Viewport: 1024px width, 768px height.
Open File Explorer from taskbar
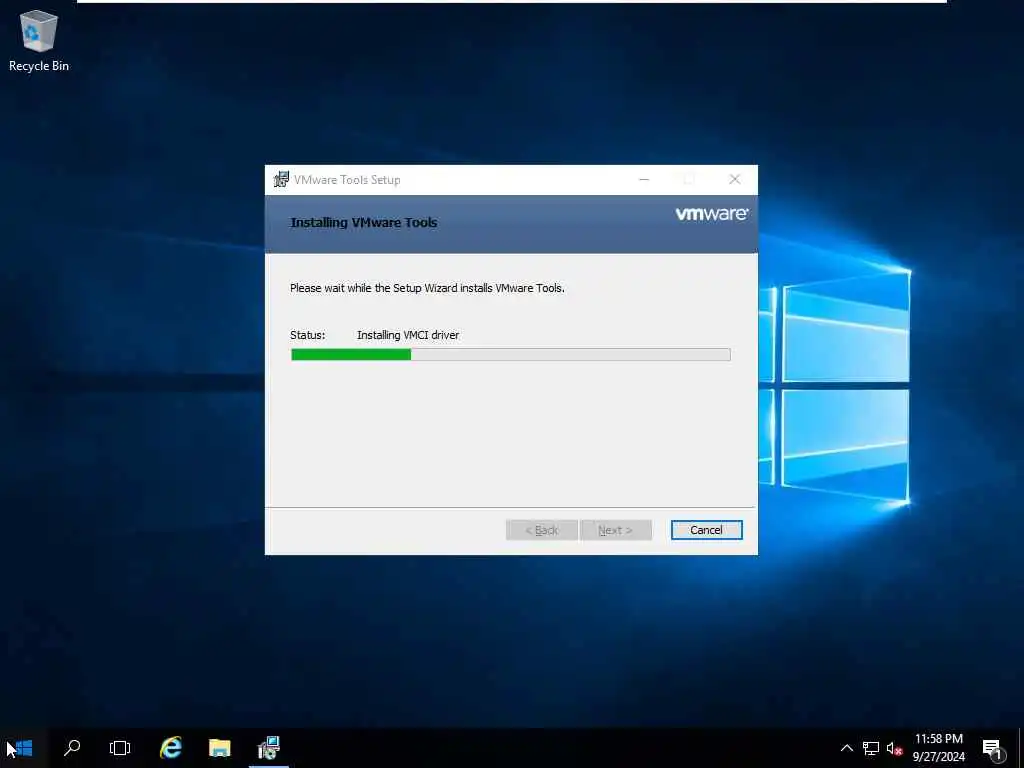(219, 748)
